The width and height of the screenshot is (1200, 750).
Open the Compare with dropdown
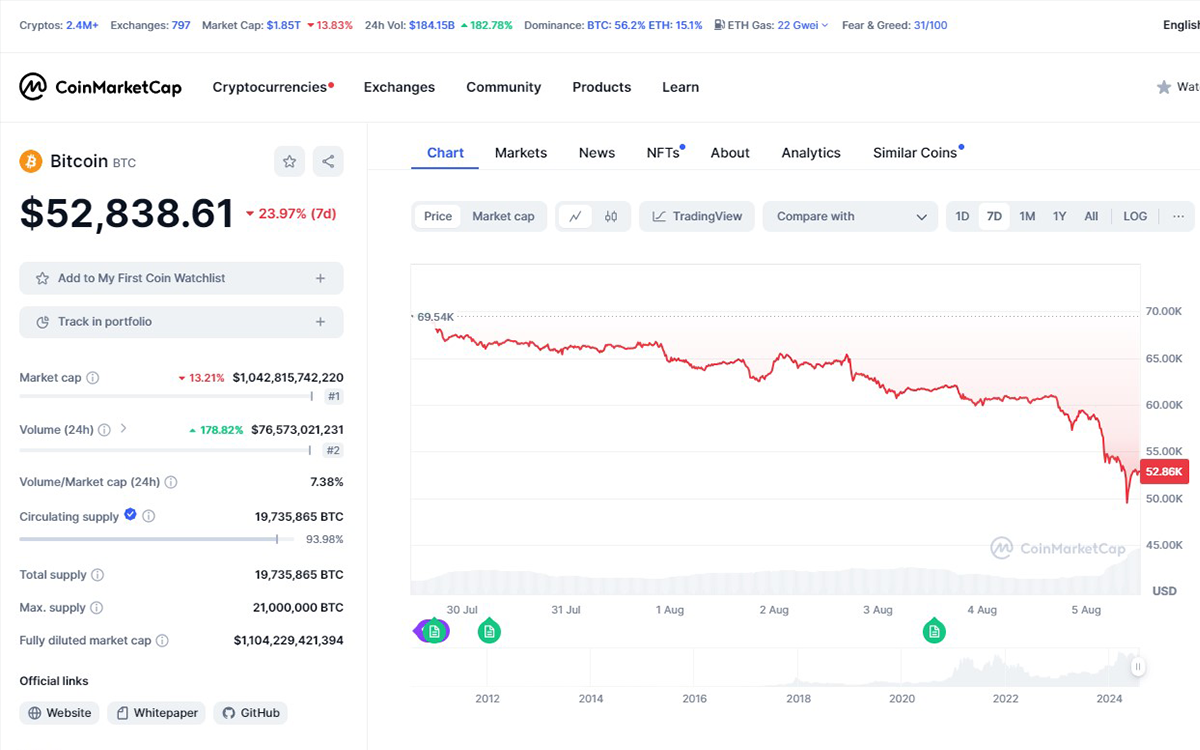click(x=851, y=216)
